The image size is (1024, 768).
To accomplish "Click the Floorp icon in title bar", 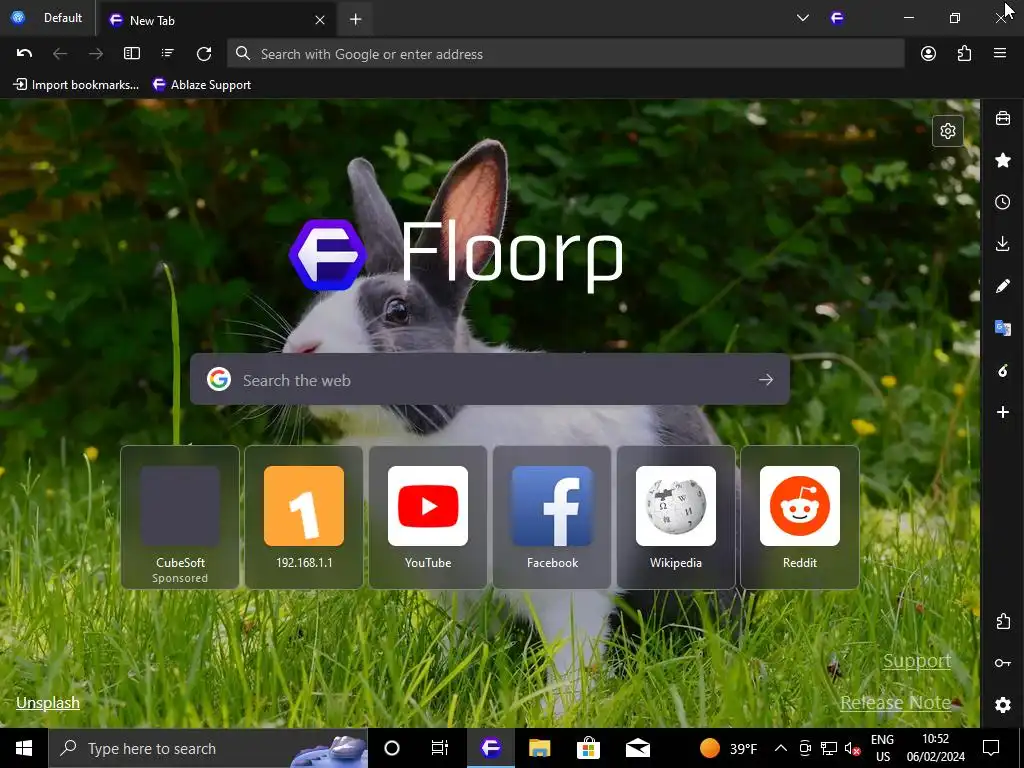I will [x=837, y=18].
